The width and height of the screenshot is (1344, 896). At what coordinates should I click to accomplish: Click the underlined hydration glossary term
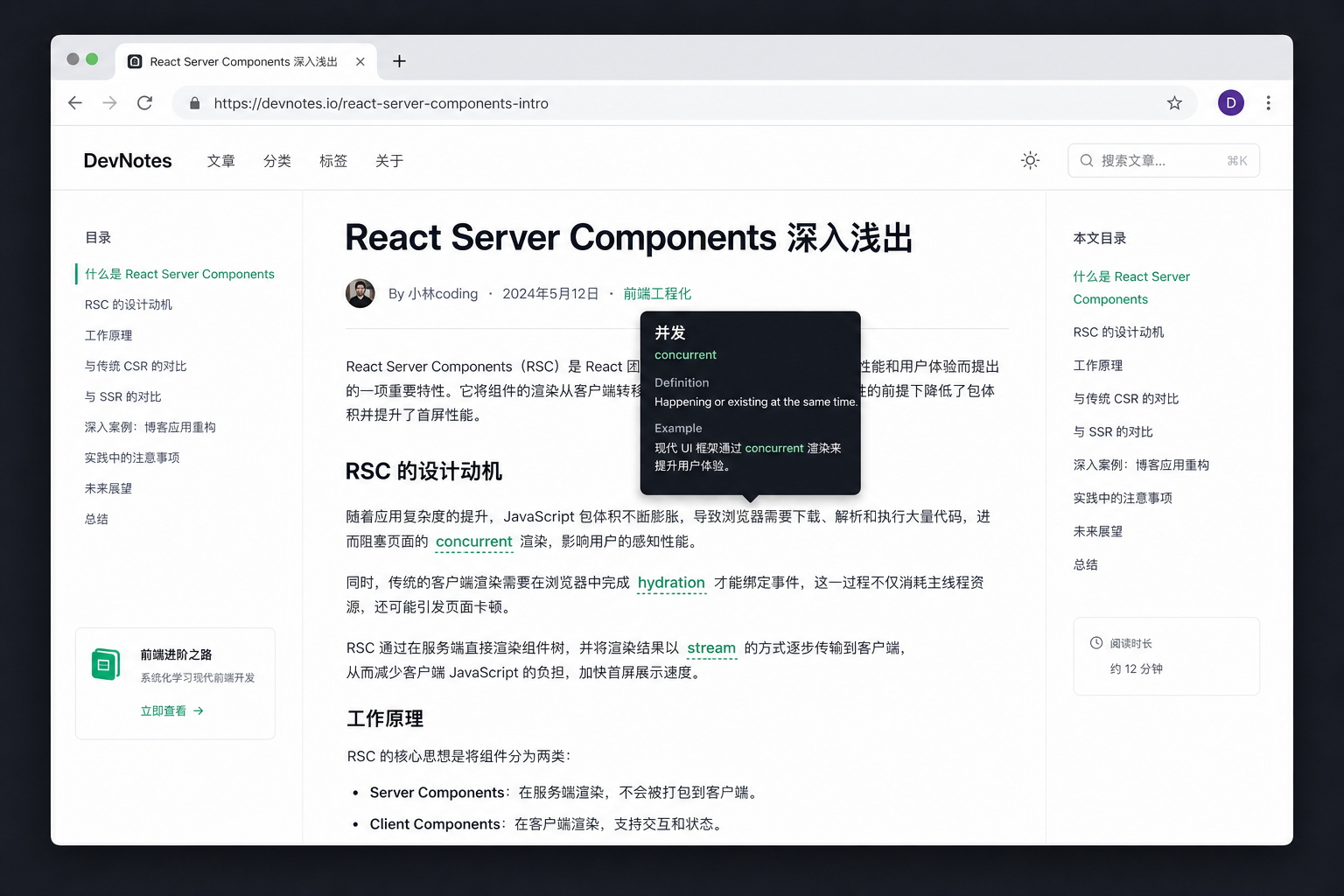[671, 583]
